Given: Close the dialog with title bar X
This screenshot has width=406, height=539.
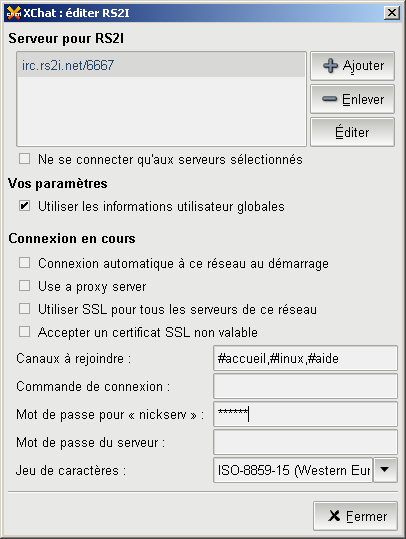Looking at the screenshot, I should coord(392,13).
